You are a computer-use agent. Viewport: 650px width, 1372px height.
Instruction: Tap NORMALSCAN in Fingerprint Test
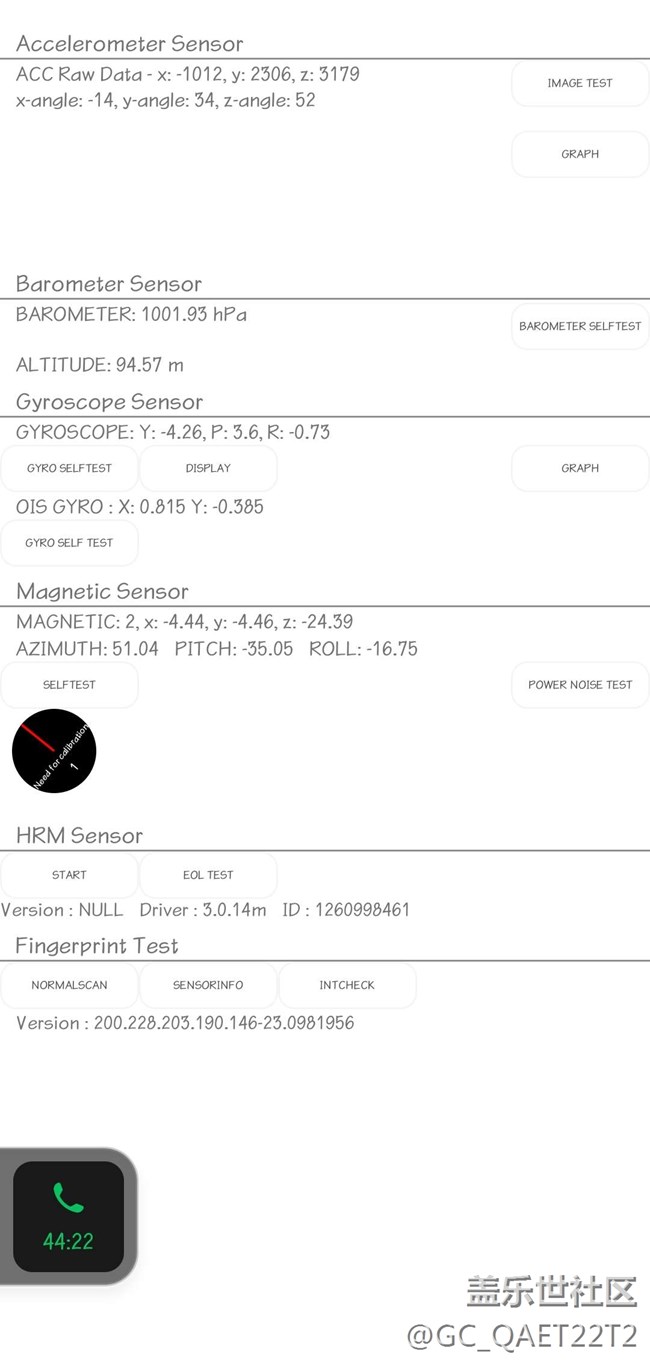coord(69,985)
